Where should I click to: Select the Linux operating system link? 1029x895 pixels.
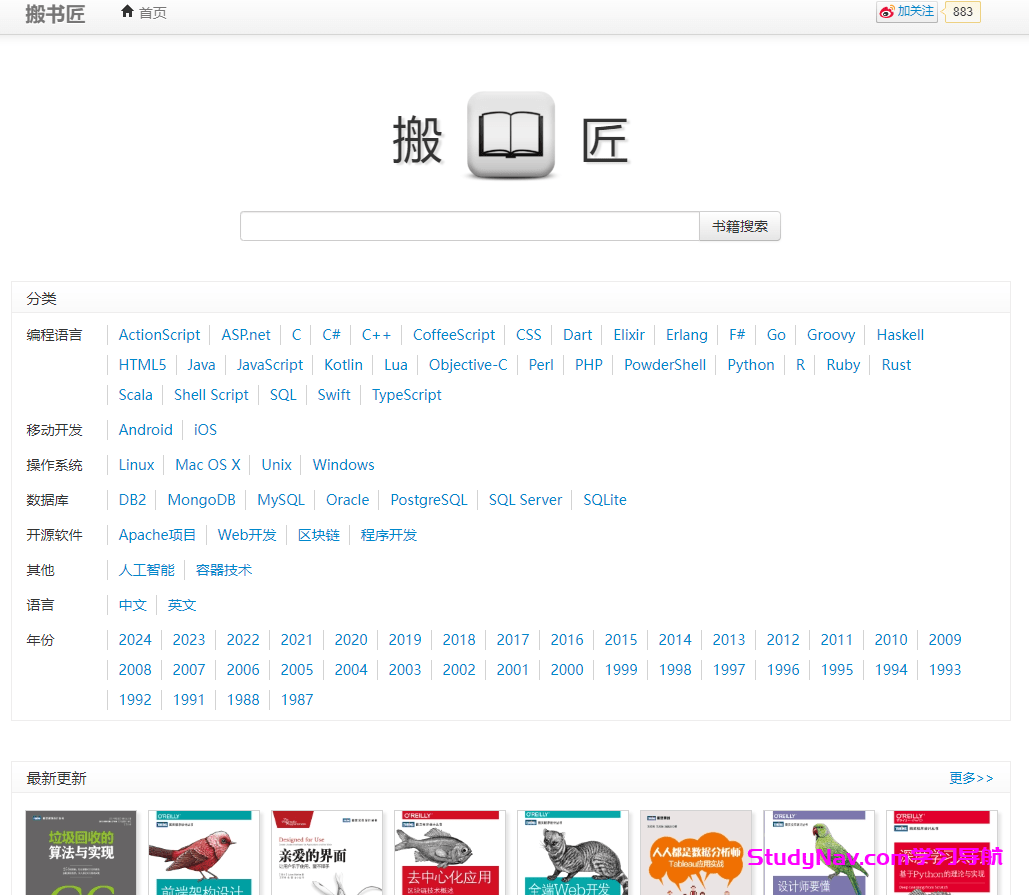click(136, 465)
